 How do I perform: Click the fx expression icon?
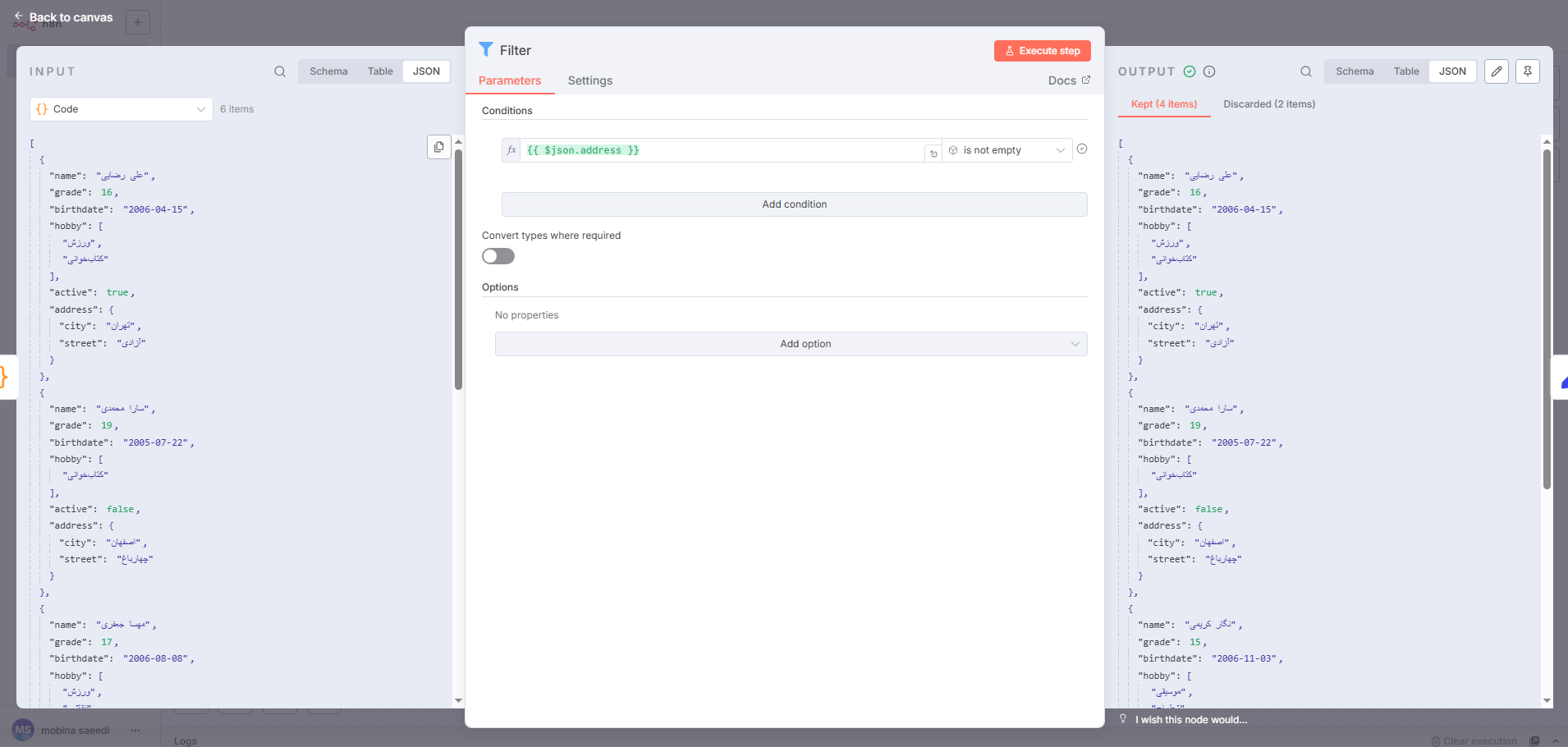pos(511,149)
